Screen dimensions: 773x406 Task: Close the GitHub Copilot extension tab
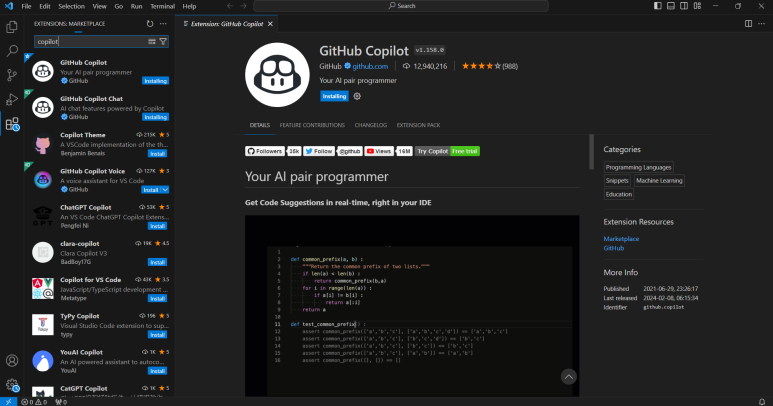coord(270,24)
